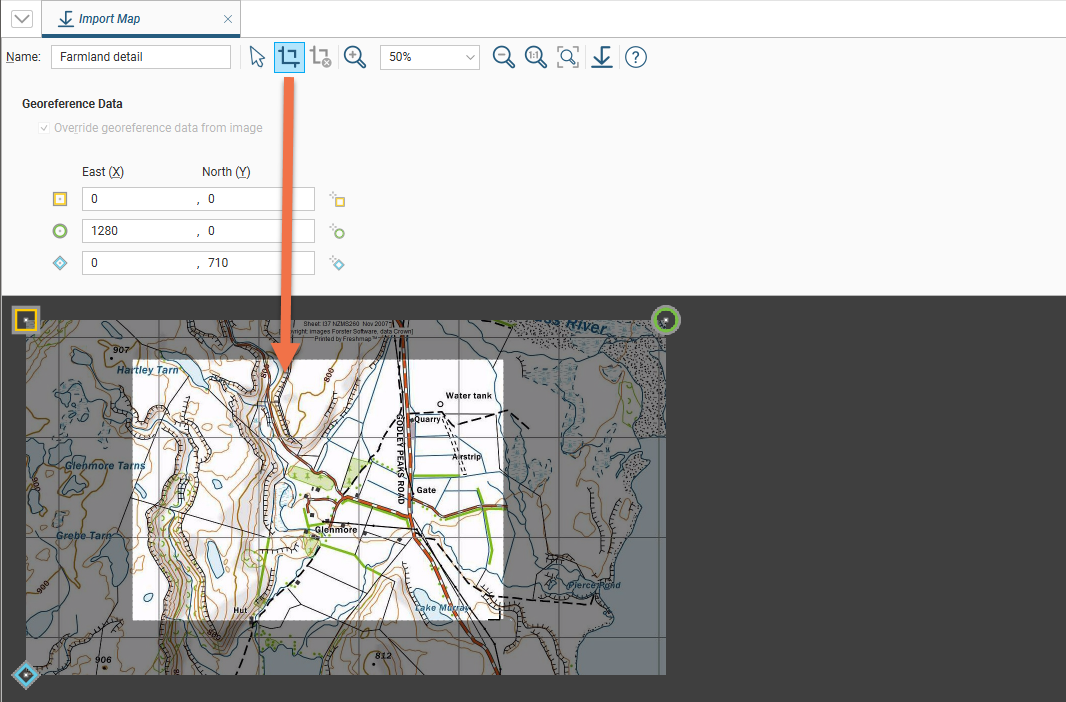
Task: Toggle Override georeference data from image checkbox
Action: [x=44, y=128]
